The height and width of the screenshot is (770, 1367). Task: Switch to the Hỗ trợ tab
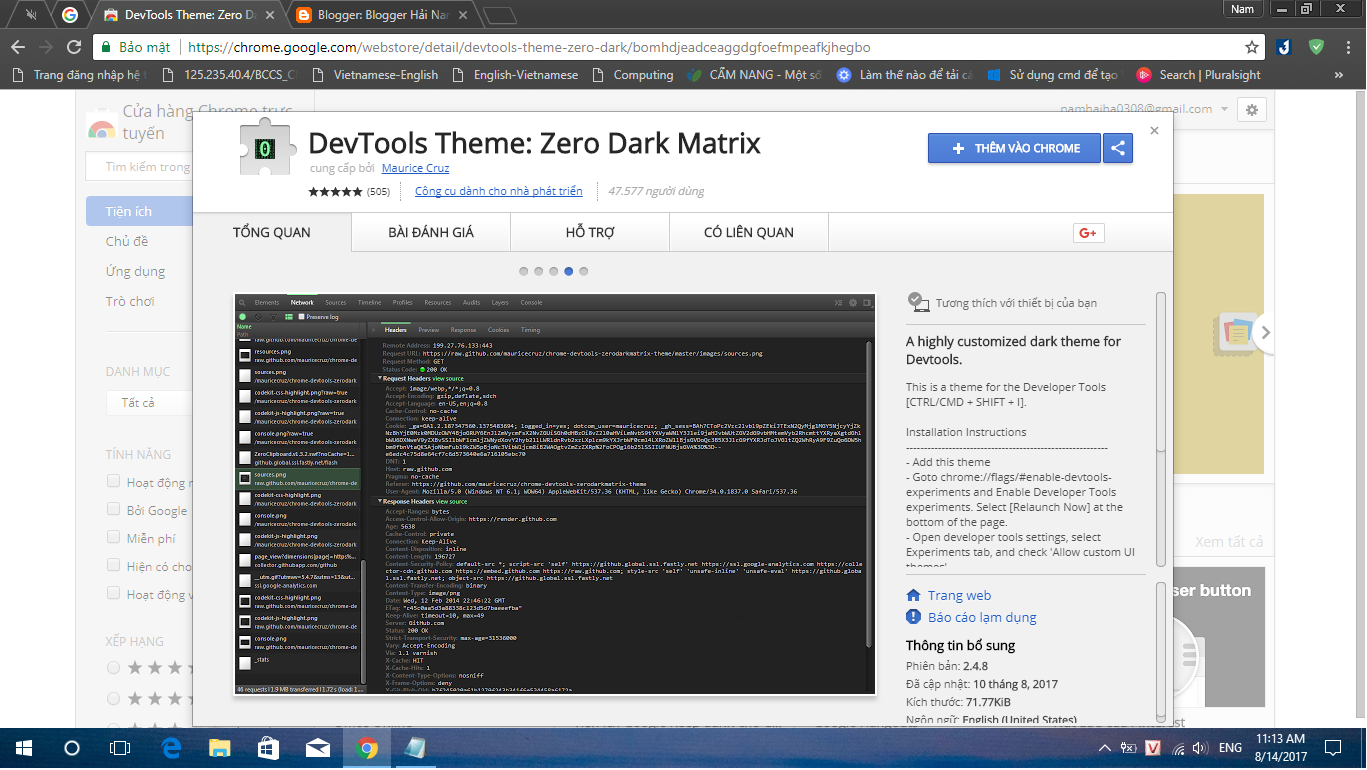click(x=590, y=232)
